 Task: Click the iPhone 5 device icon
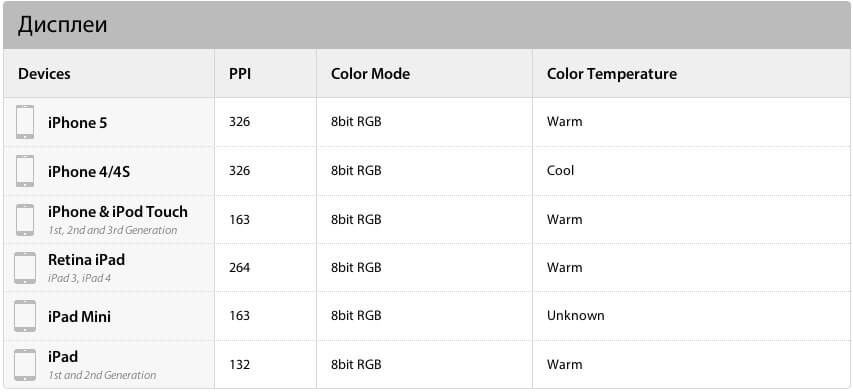[25, 122]
